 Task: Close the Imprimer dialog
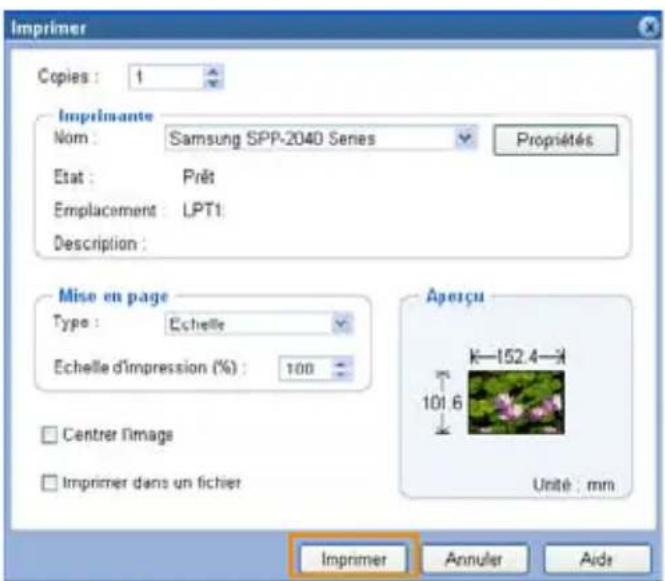tap(649, 28)
